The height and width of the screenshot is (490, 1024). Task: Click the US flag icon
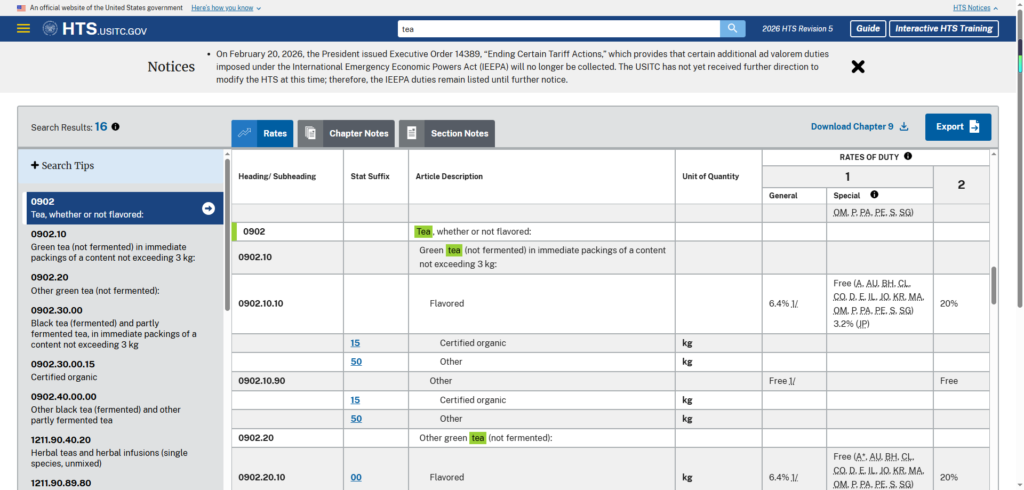point(22,8)
